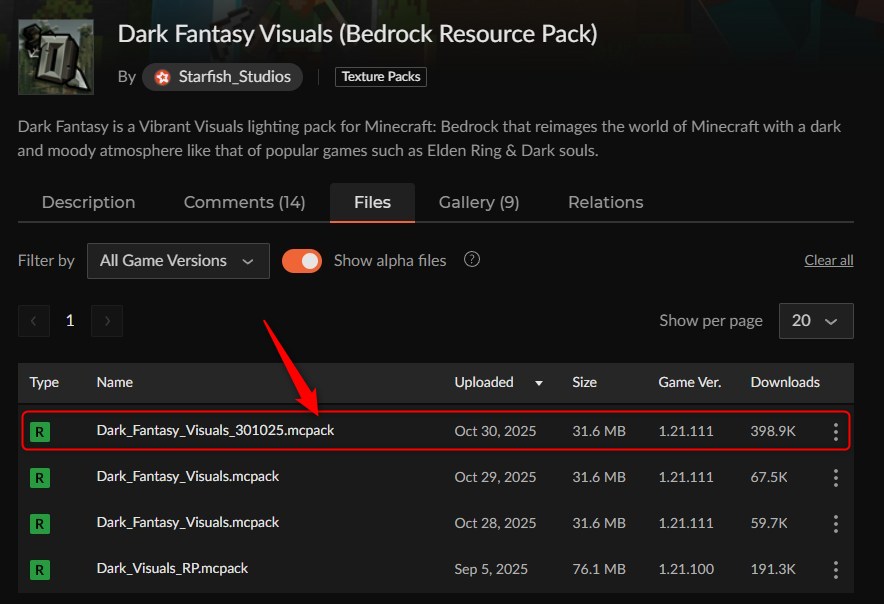Click release icon in the Oct 28 row
The width and height of the screenshot is (884, 604).
[x=39, y=524]
